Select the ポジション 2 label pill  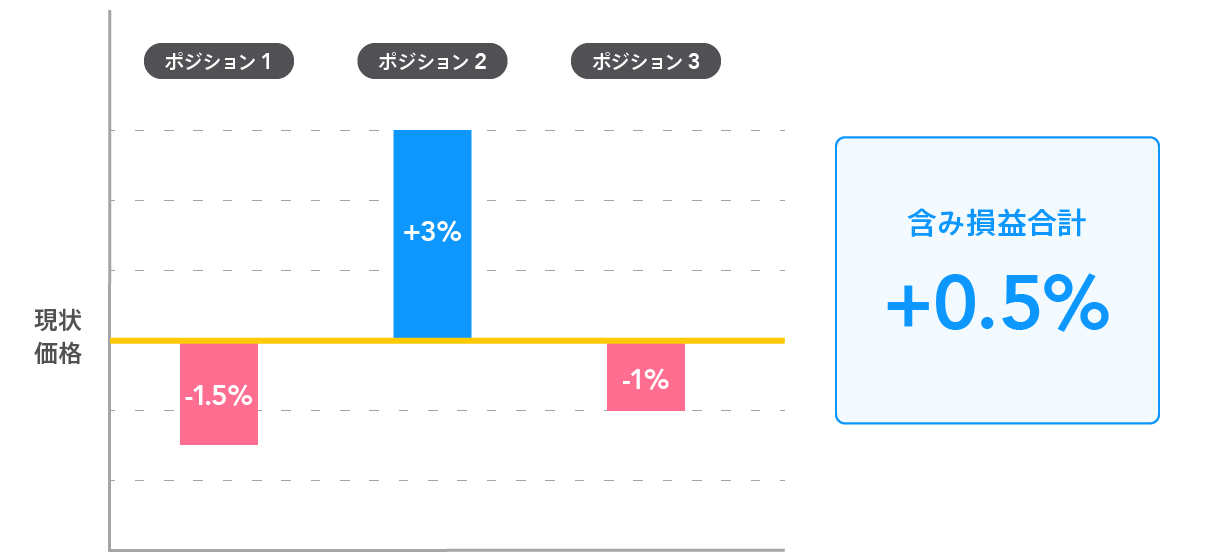(x=432, y=62)
